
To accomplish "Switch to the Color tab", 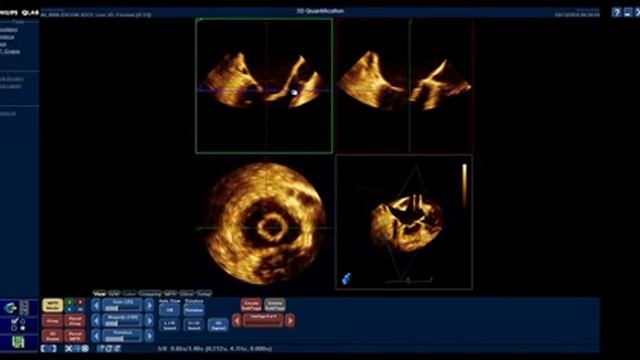I will pos(129,293).
